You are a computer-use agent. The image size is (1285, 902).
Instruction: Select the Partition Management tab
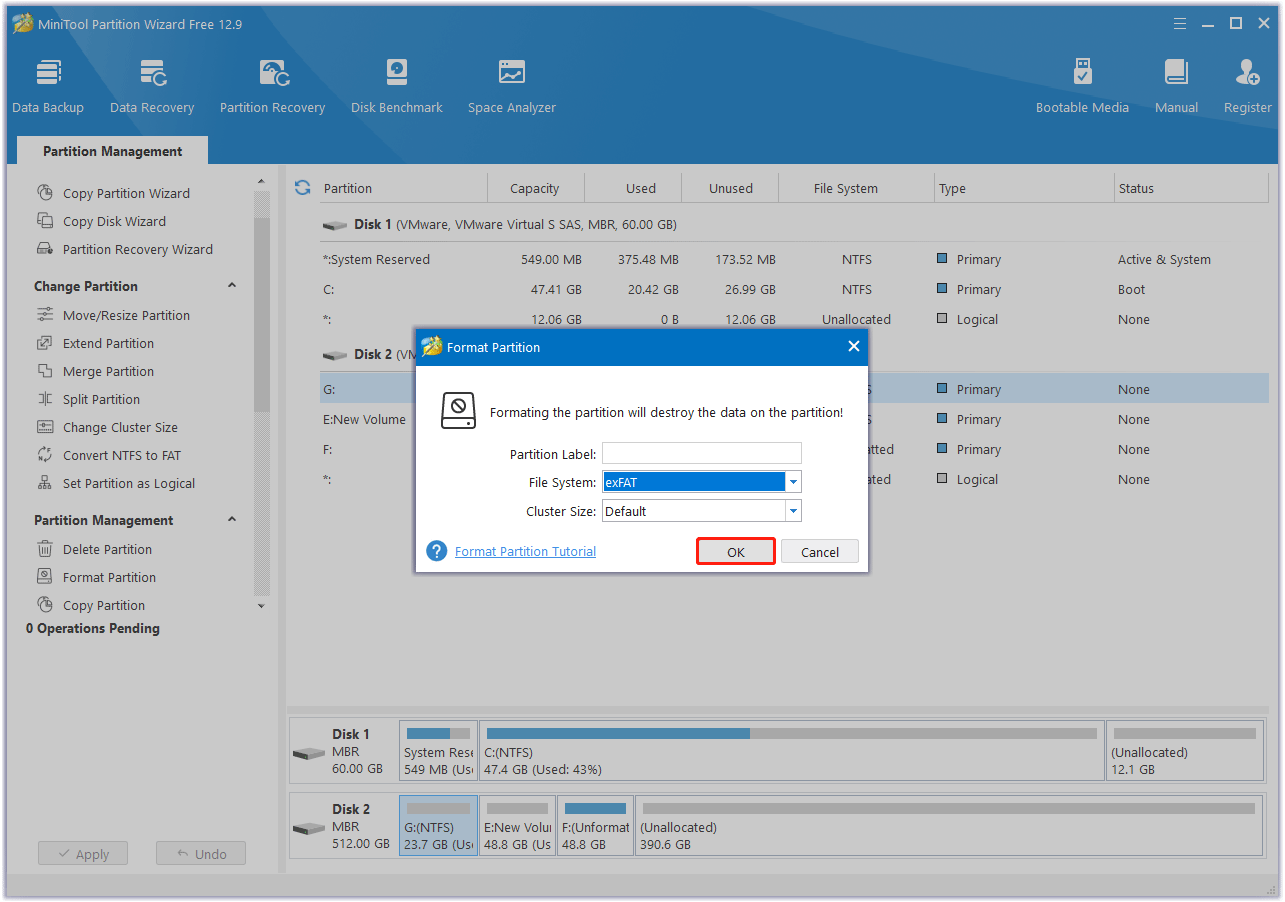click(113, 151)
